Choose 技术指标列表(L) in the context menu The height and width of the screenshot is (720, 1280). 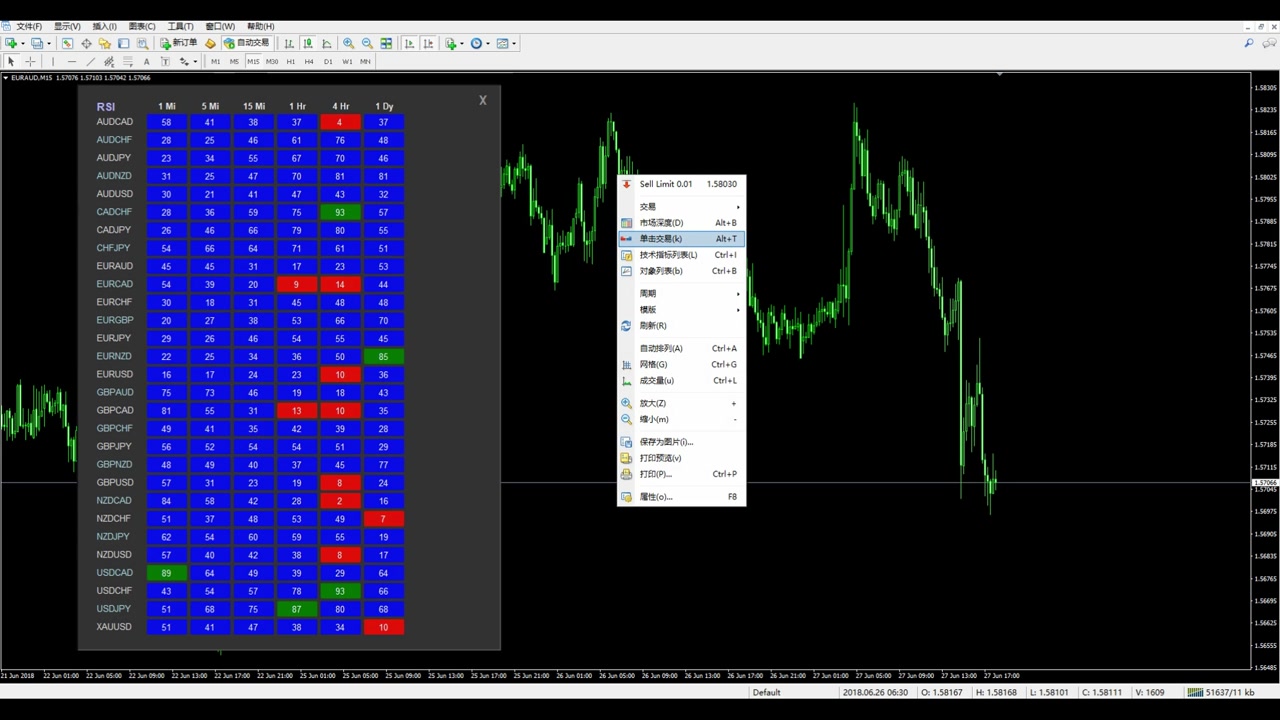(681, 255)
